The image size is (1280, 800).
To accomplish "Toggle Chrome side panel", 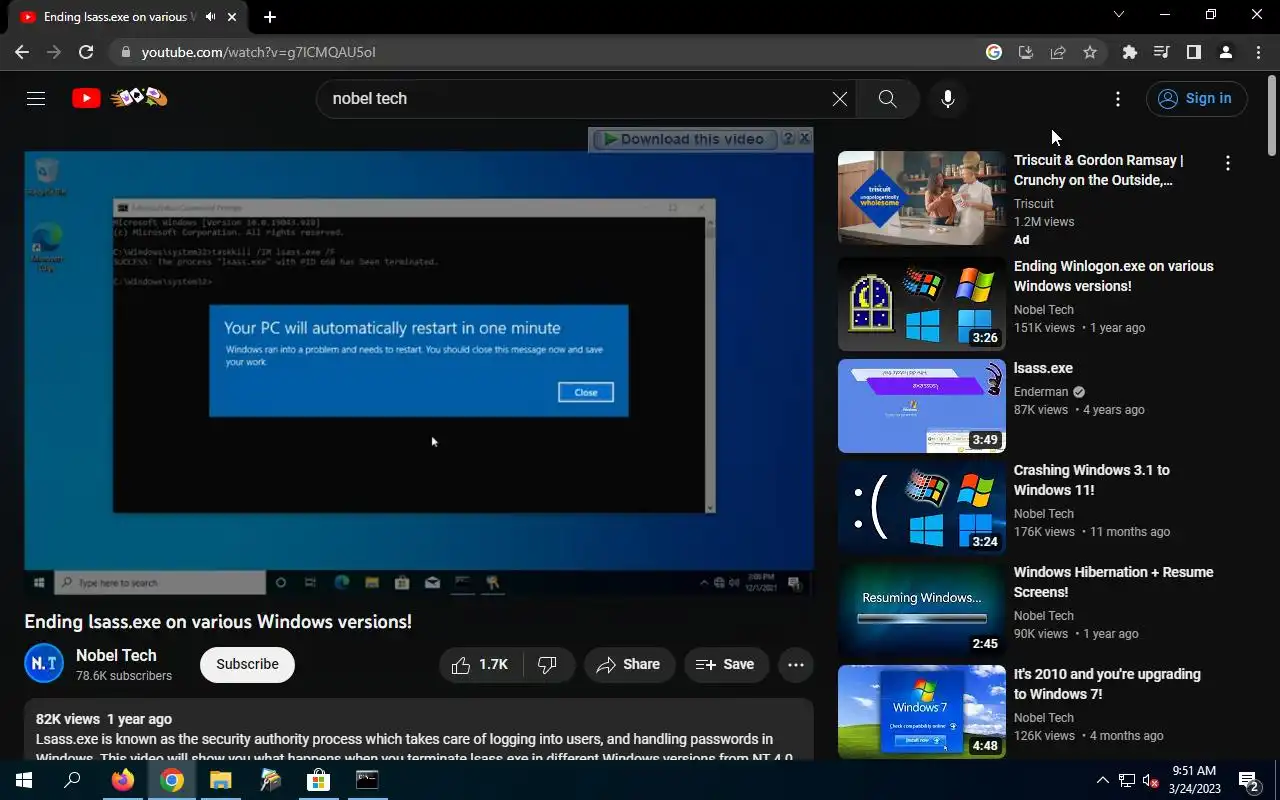I will 1194,52.
